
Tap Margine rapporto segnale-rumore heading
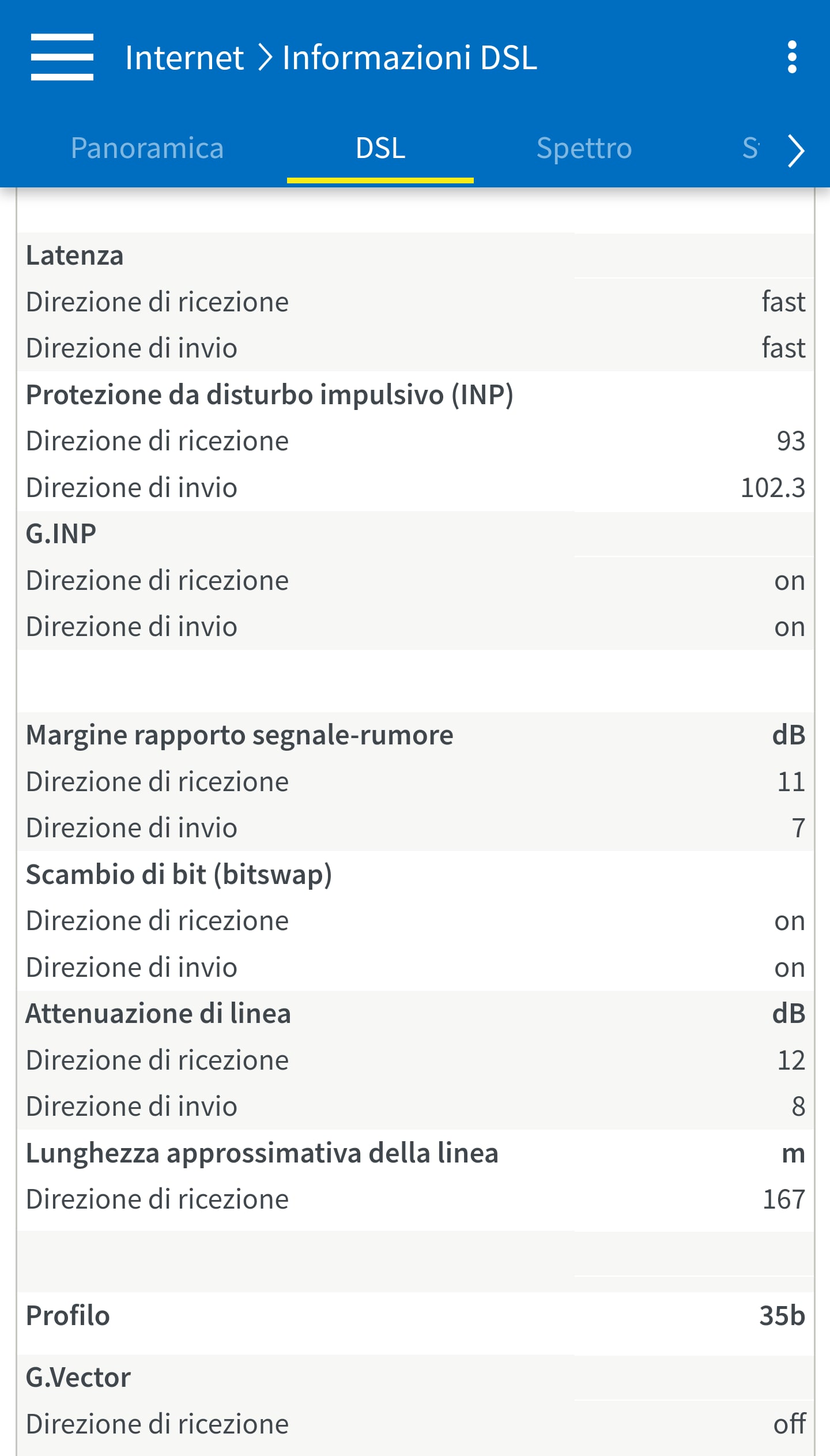[240, 735]
